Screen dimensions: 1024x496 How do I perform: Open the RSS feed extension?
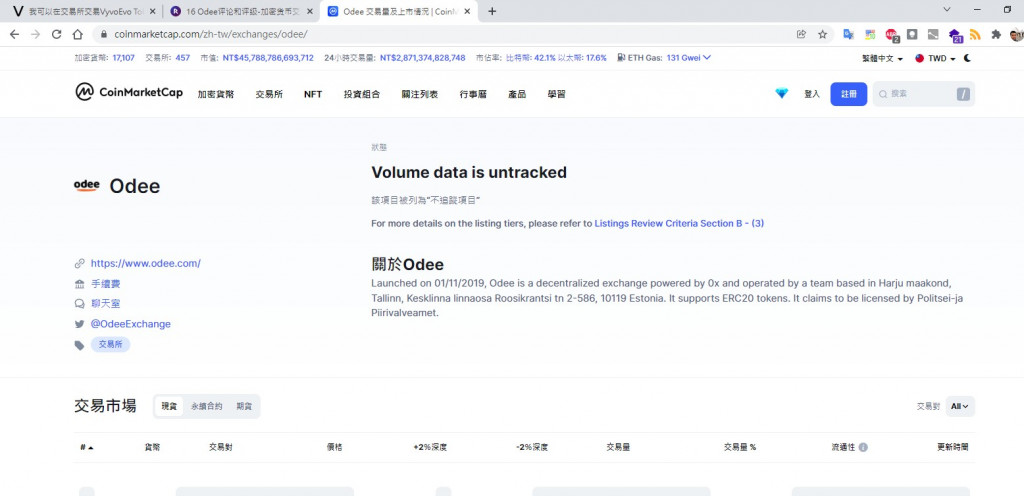click(x=975, y=35)
